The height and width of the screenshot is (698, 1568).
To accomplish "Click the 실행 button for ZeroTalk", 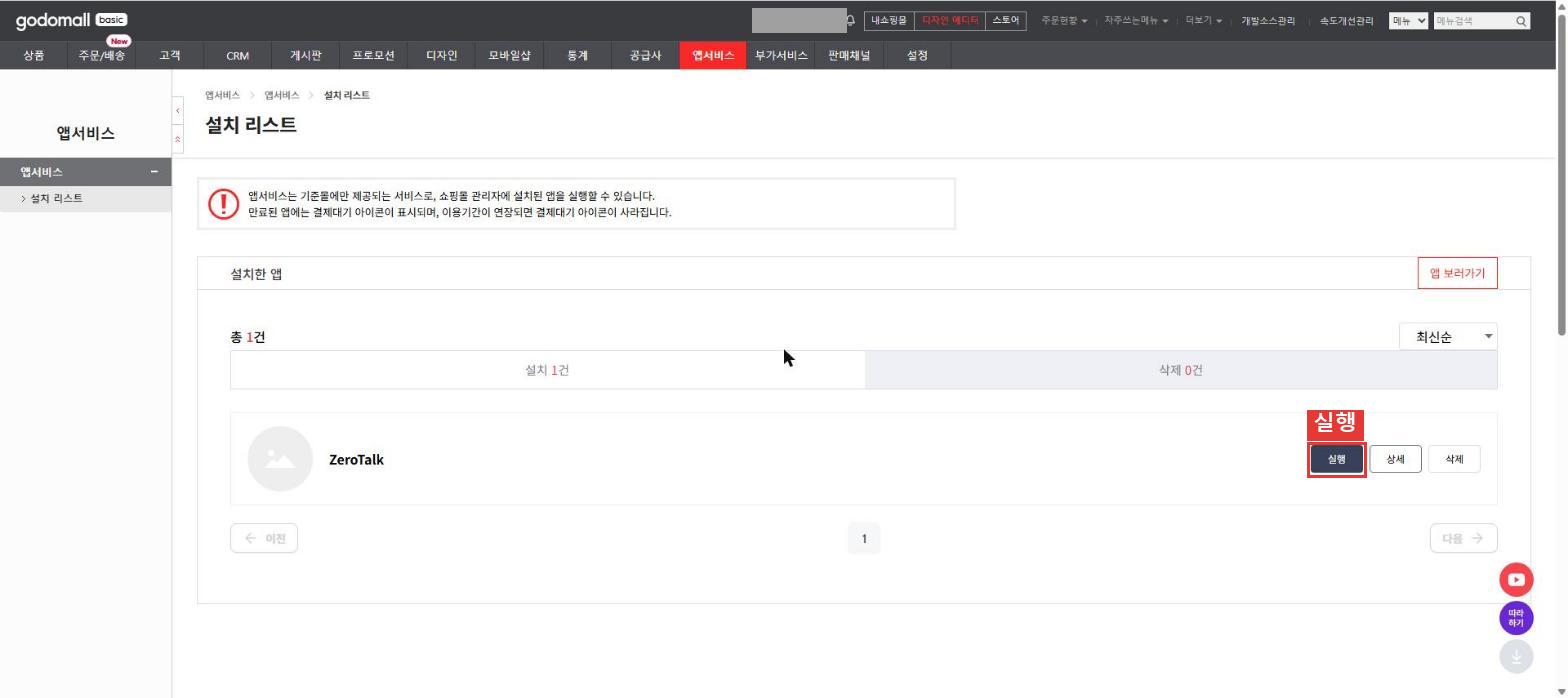I will pos(1337,459).
